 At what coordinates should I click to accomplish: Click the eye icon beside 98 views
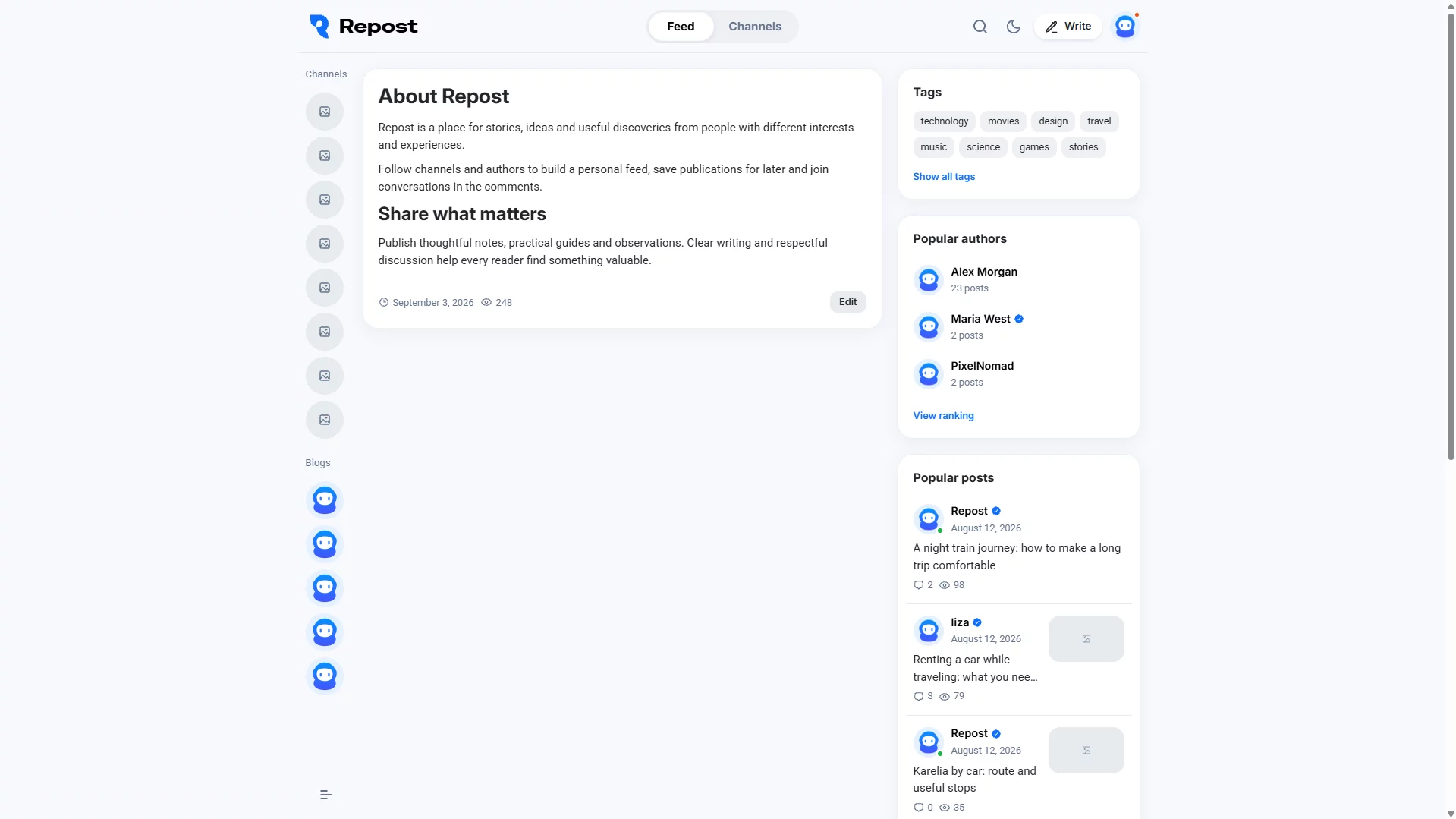pyautogui.click(x=945, y=585)
